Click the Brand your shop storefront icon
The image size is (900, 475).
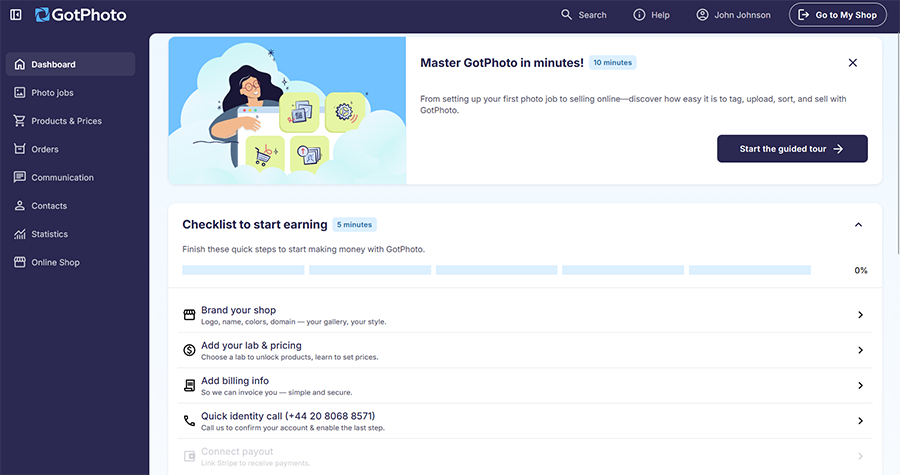189,315
